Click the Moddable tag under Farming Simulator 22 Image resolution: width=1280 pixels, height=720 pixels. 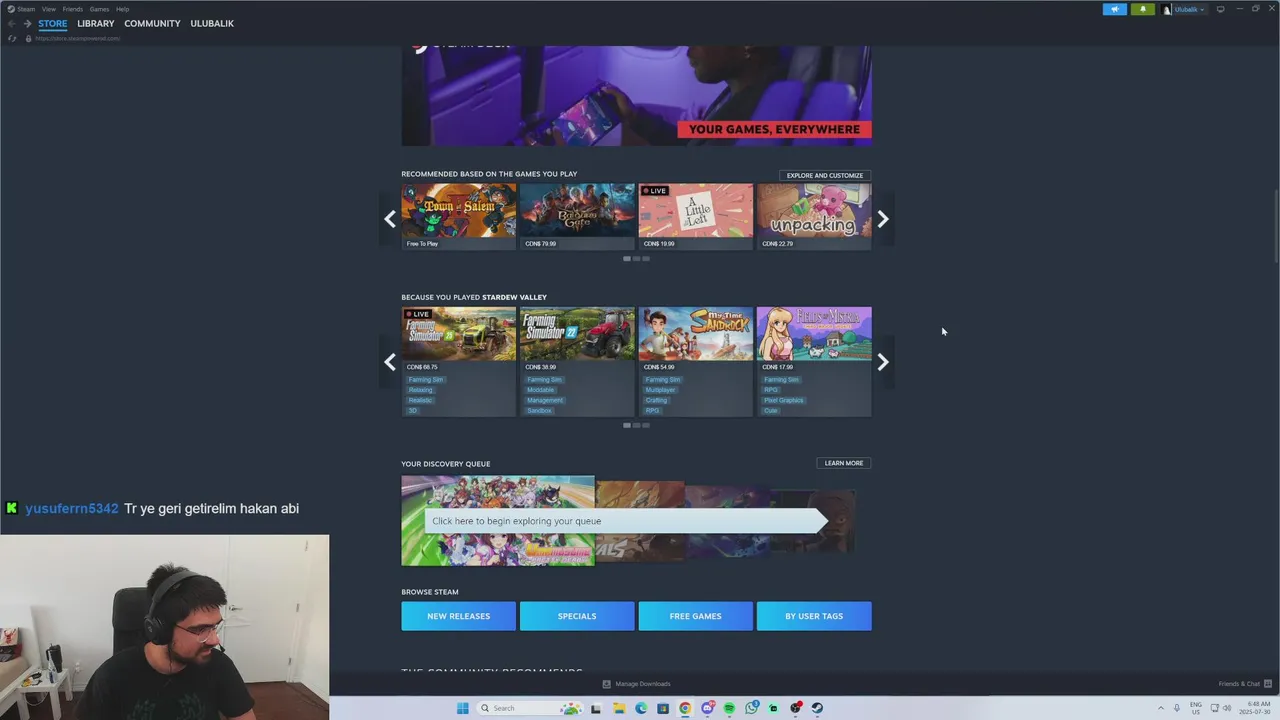541,390
